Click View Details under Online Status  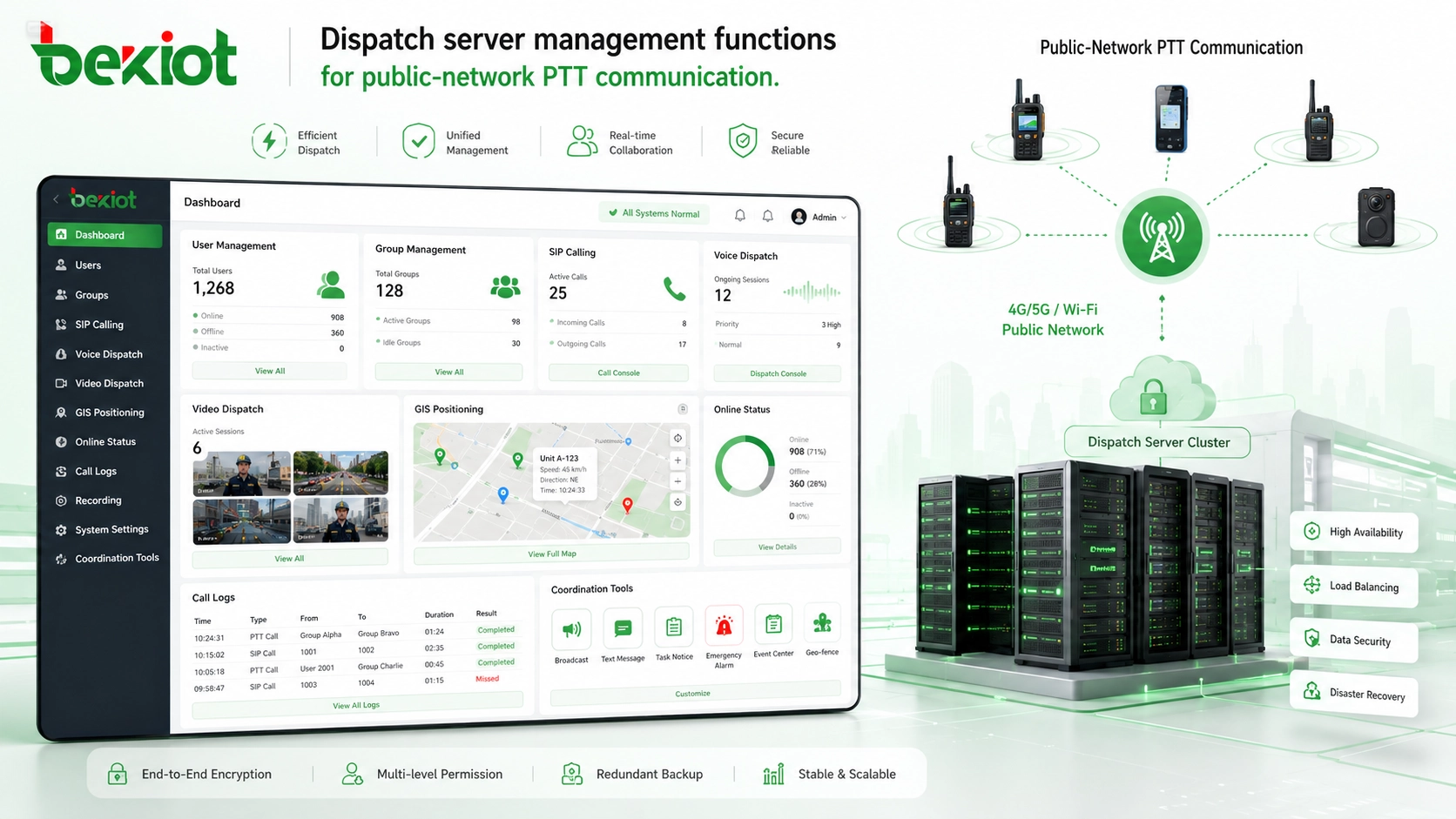pos(778,547)
